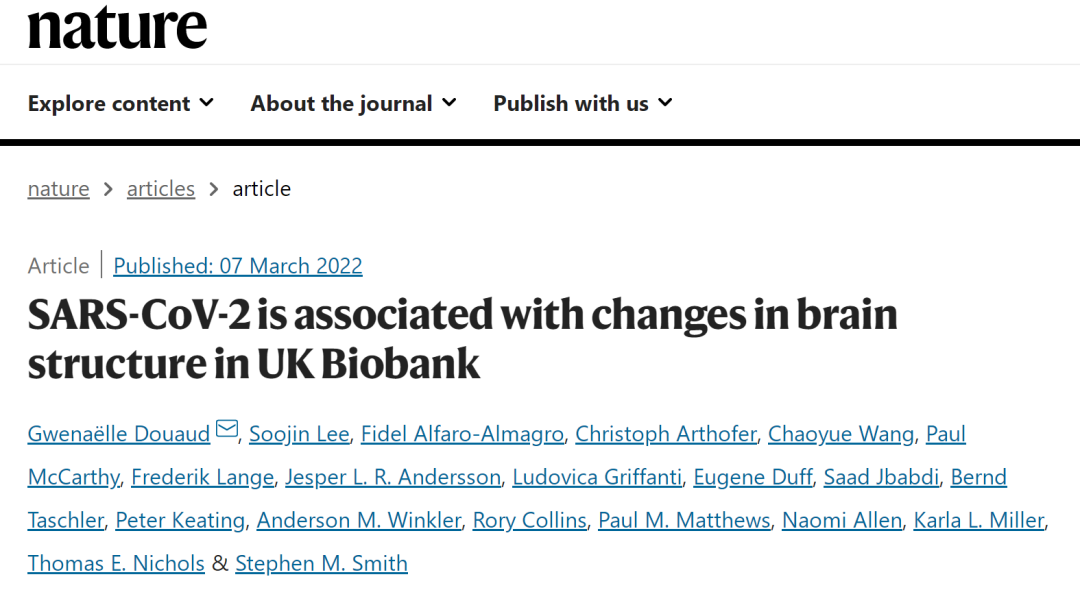Expand Publish with us menu

tap(582, 103)
